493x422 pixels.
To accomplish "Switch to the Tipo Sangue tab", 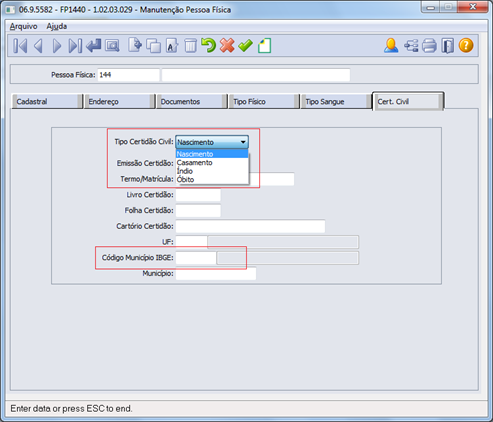I will coord(336,101).
